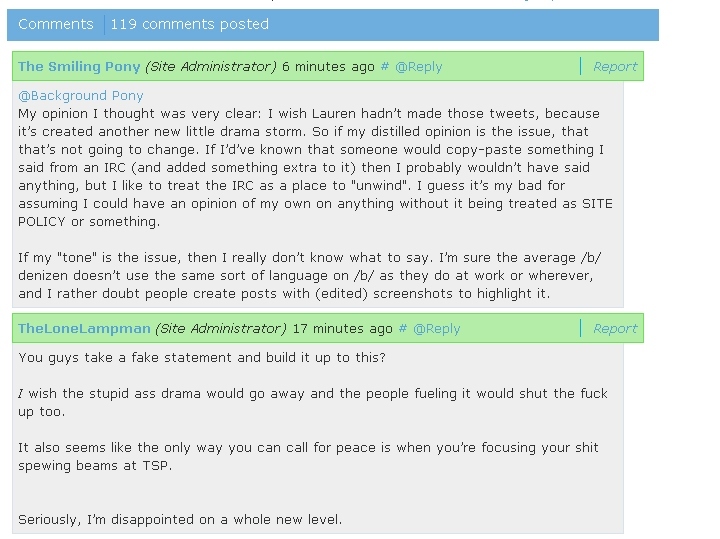Click the line 'You guys take a fake statement'
Viewport: 720px width, 539px height.
[x=200, y=357]
